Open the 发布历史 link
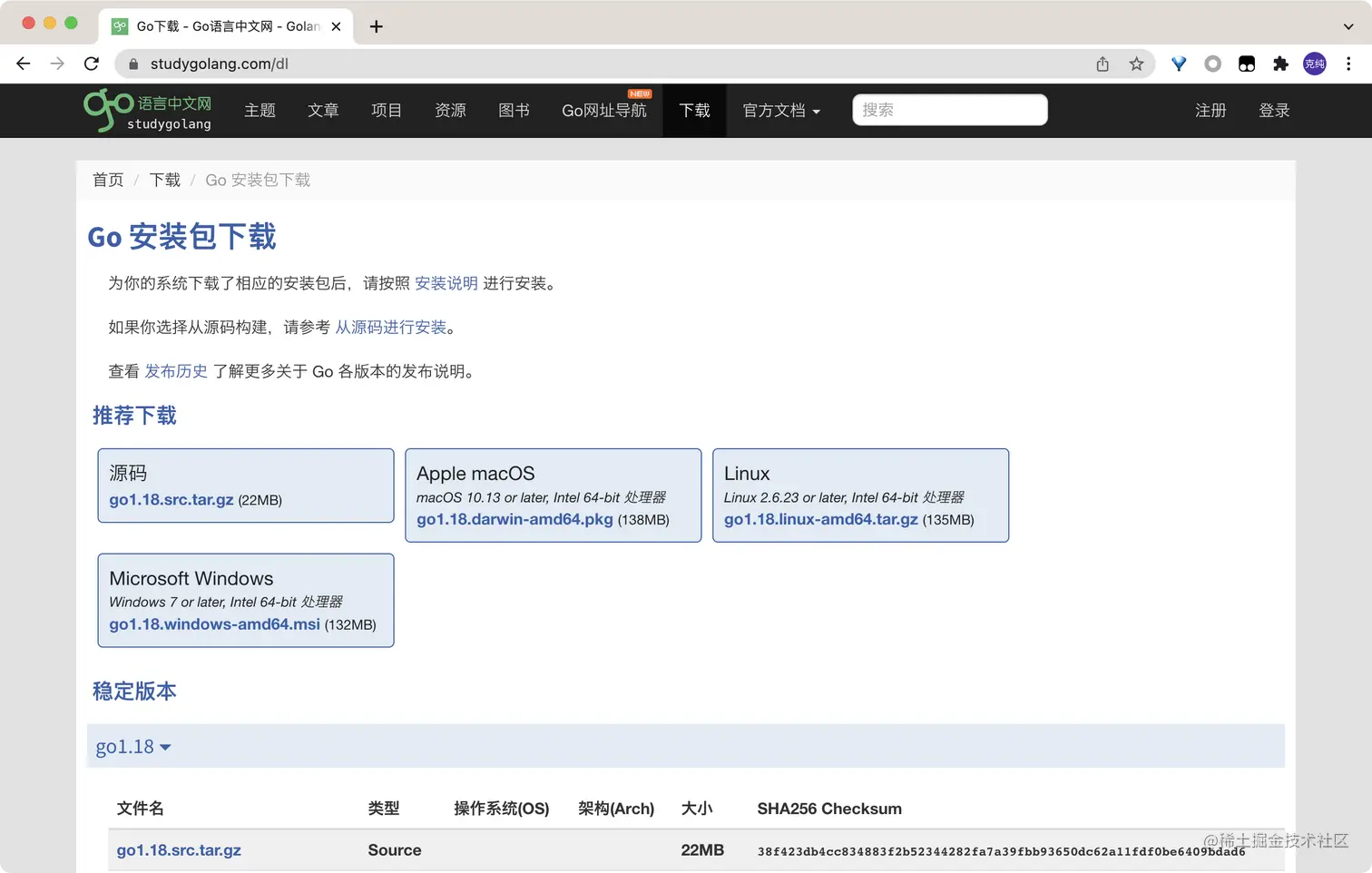Viewport: 1372px width, 873px height. point(176,371)
